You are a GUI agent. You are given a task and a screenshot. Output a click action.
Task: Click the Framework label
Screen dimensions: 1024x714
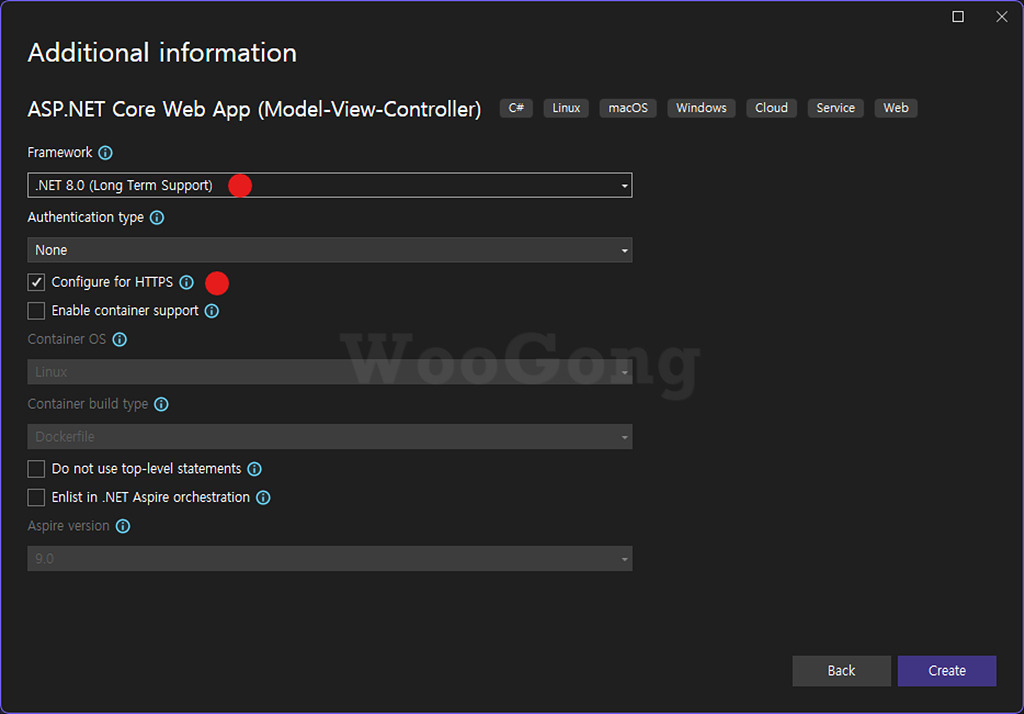click(x=59, y=153)
